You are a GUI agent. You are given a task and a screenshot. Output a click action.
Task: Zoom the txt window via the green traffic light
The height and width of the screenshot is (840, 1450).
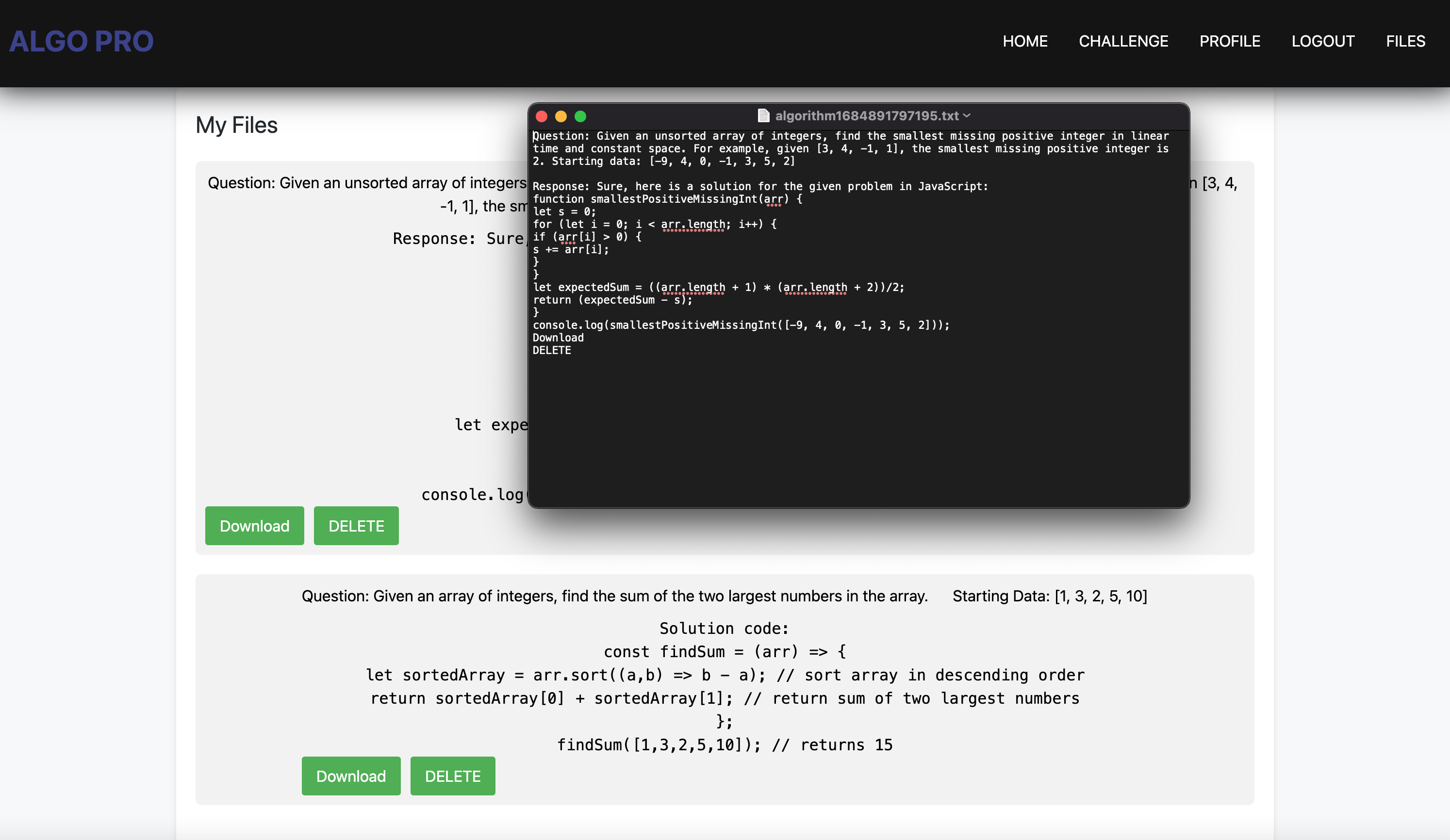click(580, 116)
